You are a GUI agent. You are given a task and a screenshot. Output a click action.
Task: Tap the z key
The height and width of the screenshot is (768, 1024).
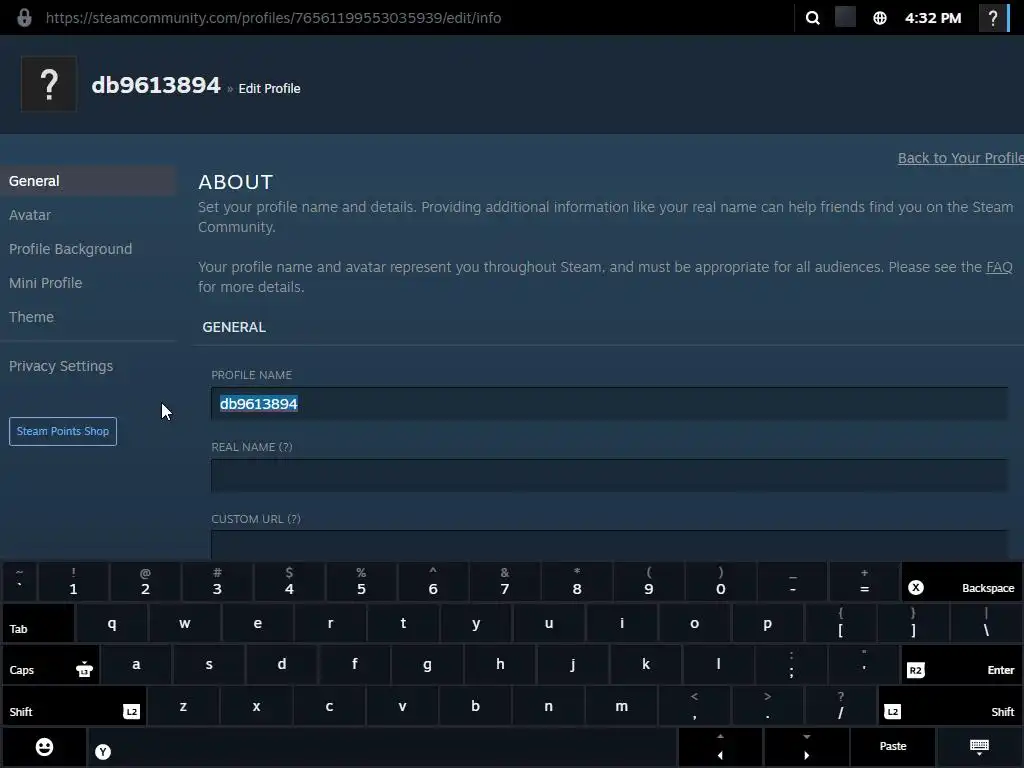pyautogui.click(x=184, y=706)
